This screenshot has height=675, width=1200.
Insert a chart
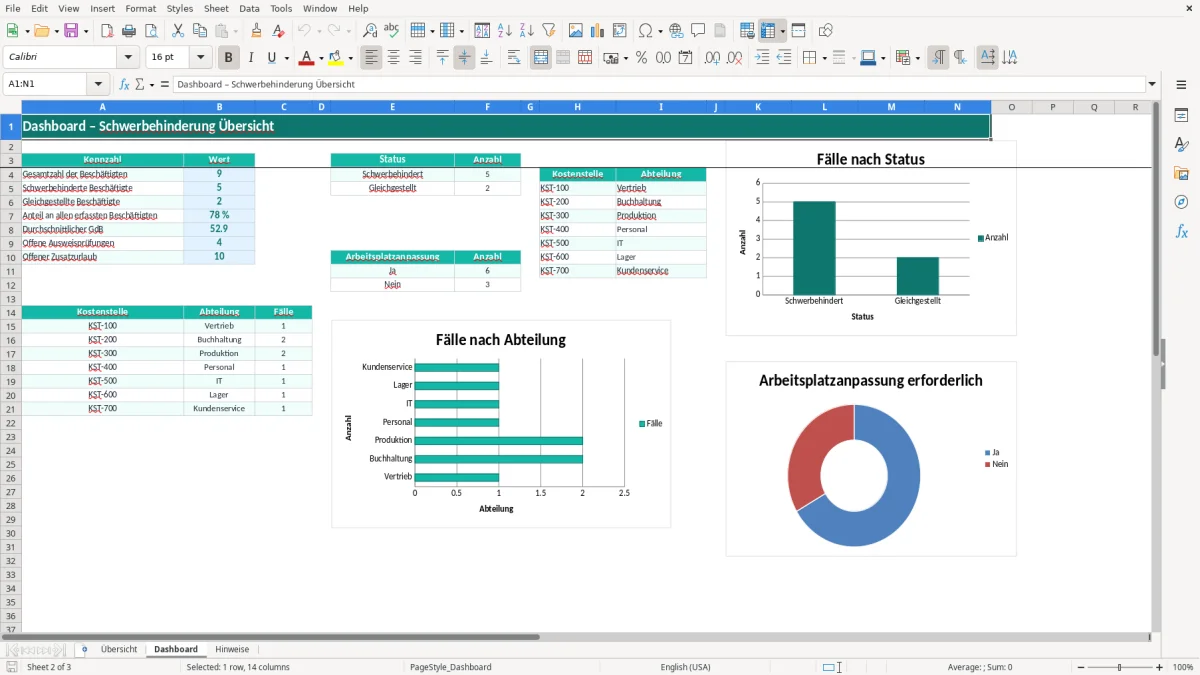click(598, 31)
